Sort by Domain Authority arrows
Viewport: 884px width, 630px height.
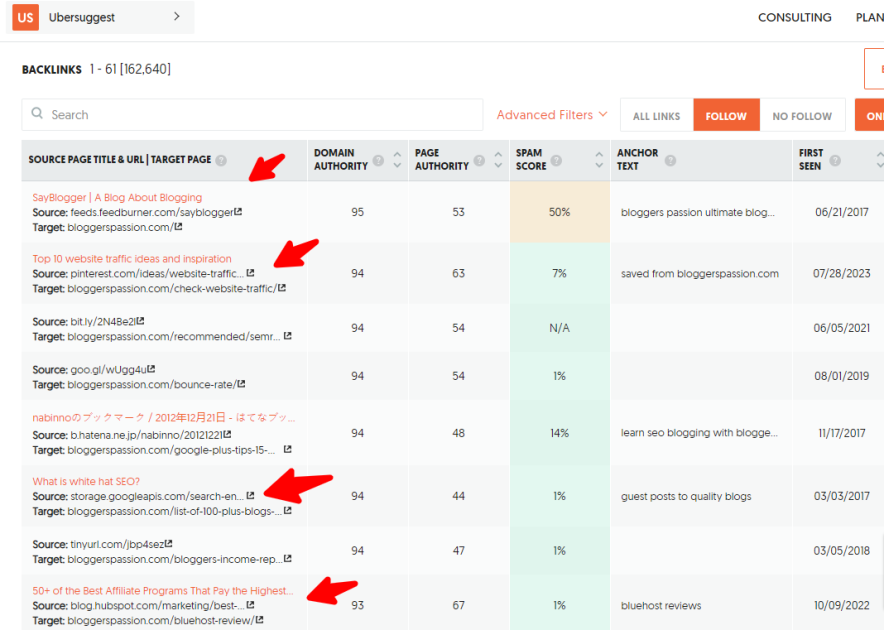point(397,160)
